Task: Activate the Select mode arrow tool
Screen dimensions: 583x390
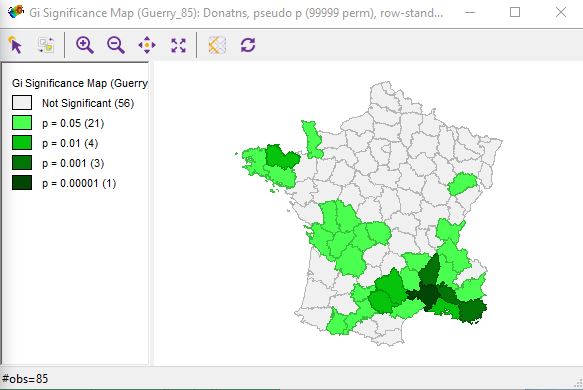Action: pyautogui.click(x=16, y=45)
